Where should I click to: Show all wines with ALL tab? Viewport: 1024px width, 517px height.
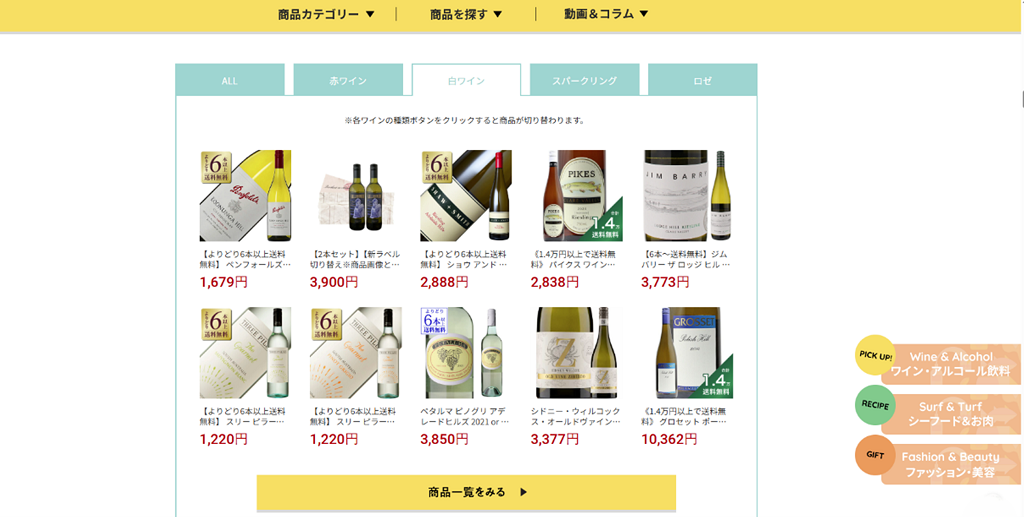pos(230,80)
